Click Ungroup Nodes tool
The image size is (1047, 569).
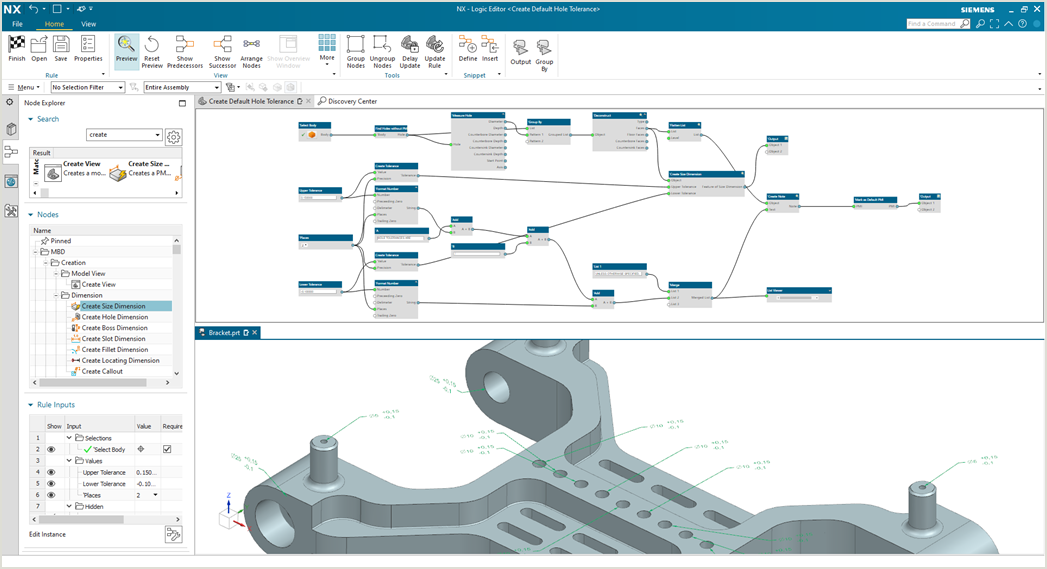tap(382, 51)
